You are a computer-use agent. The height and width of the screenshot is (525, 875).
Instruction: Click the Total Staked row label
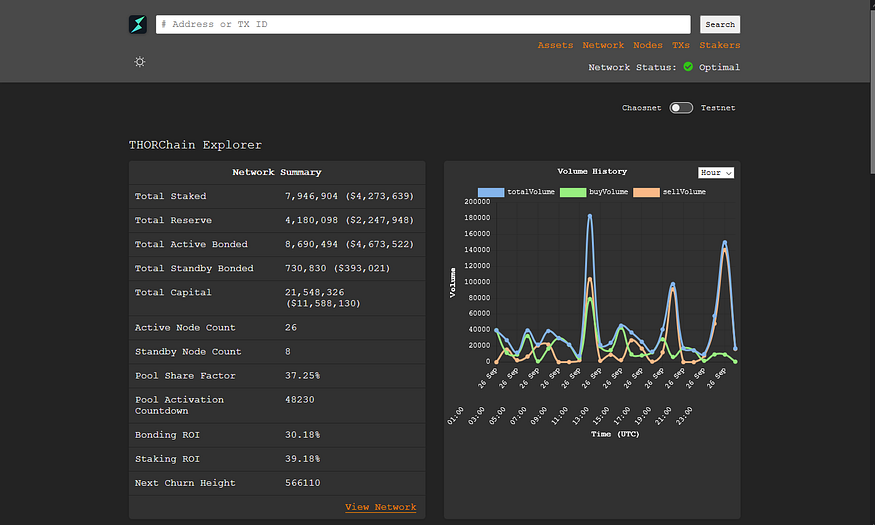pos(171,196)
